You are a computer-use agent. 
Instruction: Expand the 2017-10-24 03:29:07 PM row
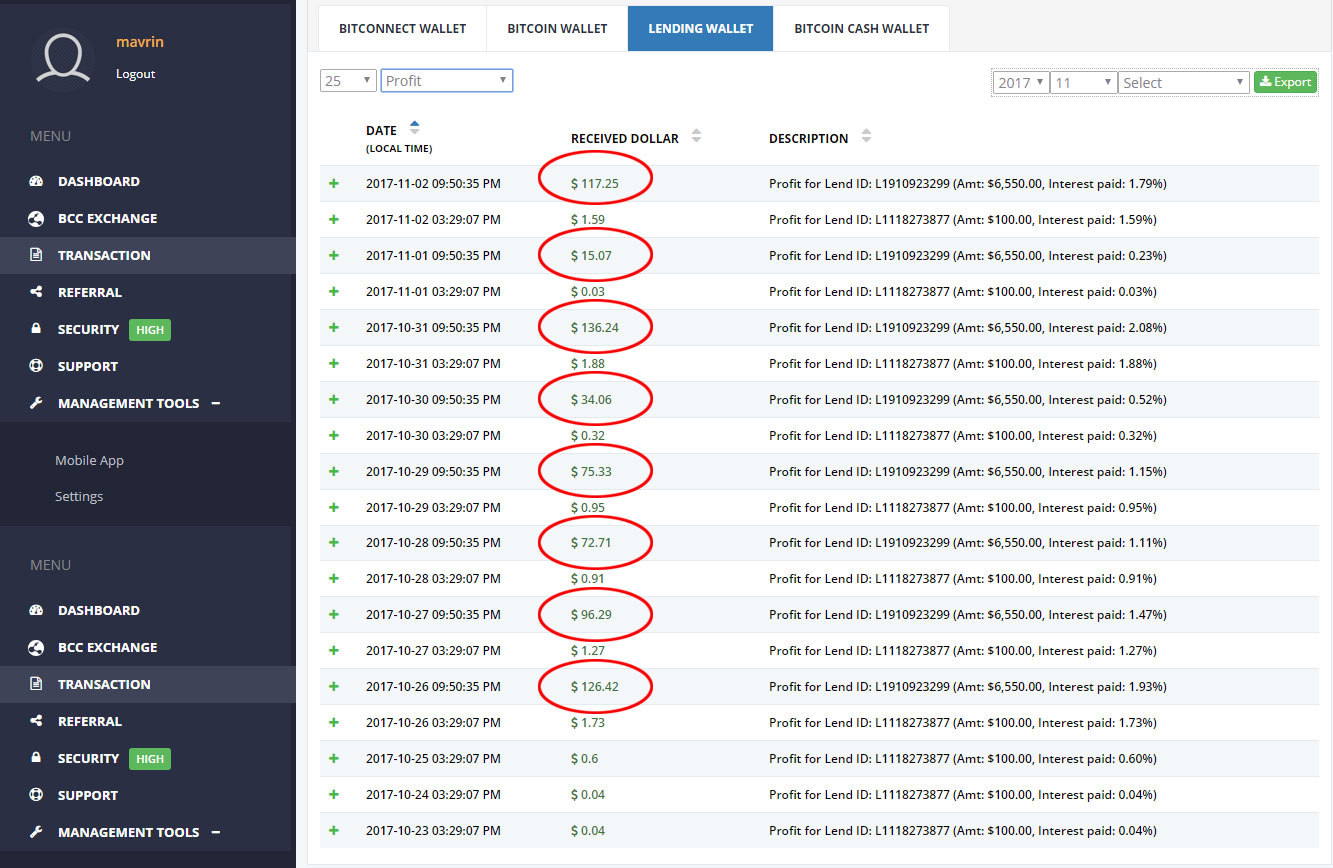(x=334, y=795)
